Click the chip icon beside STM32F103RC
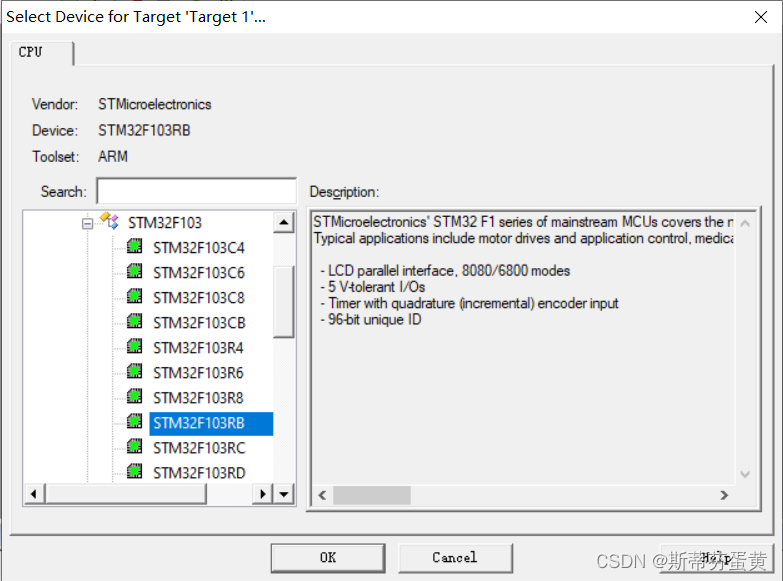Viewport: 783px width, 581px height. point(134,446)
